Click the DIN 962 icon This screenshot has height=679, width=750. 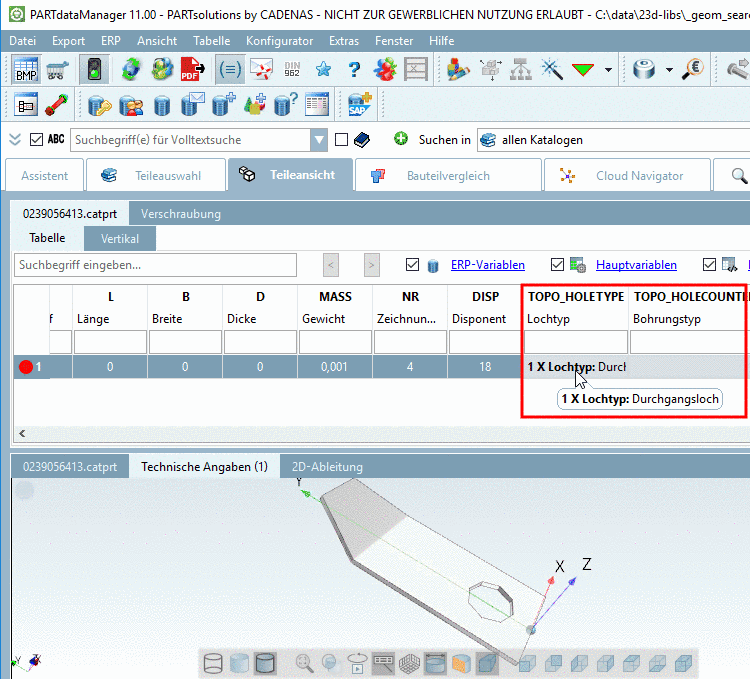click(292, 70)
